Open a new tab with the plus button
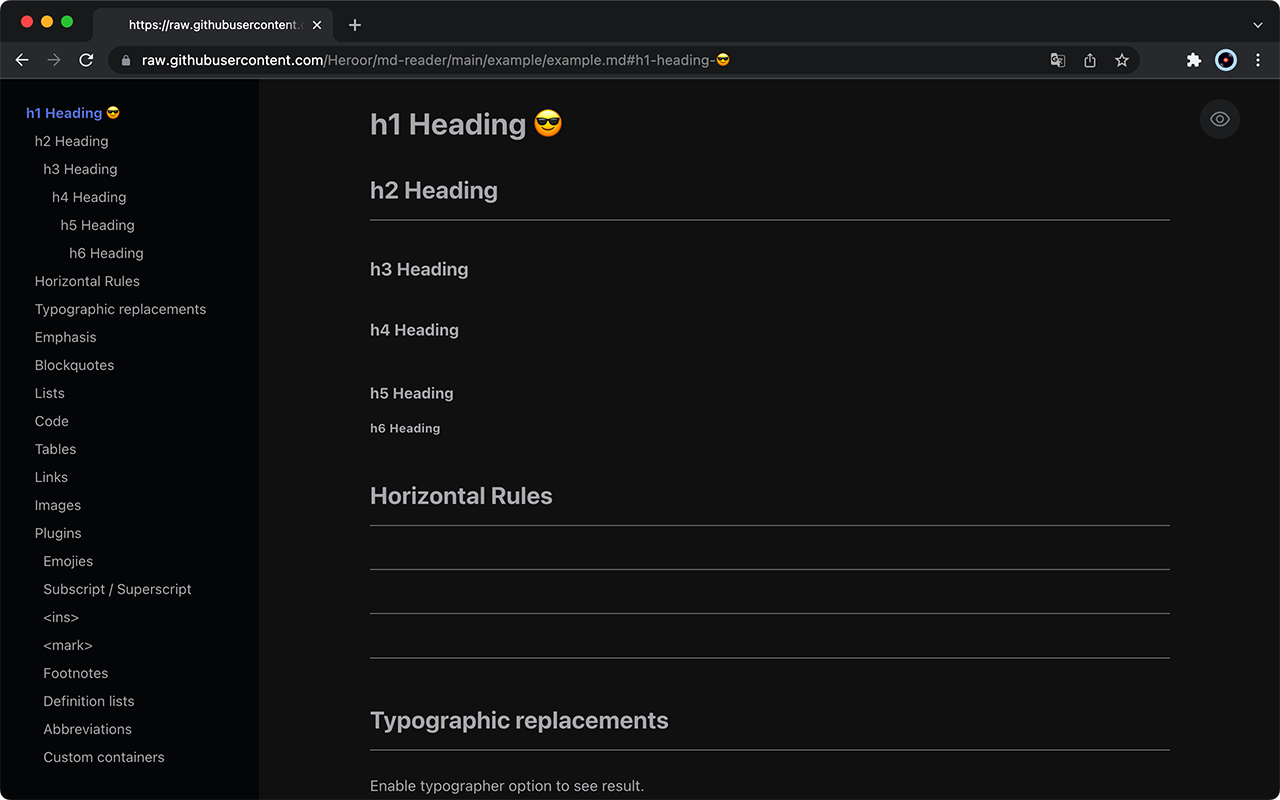 (354, 24)
